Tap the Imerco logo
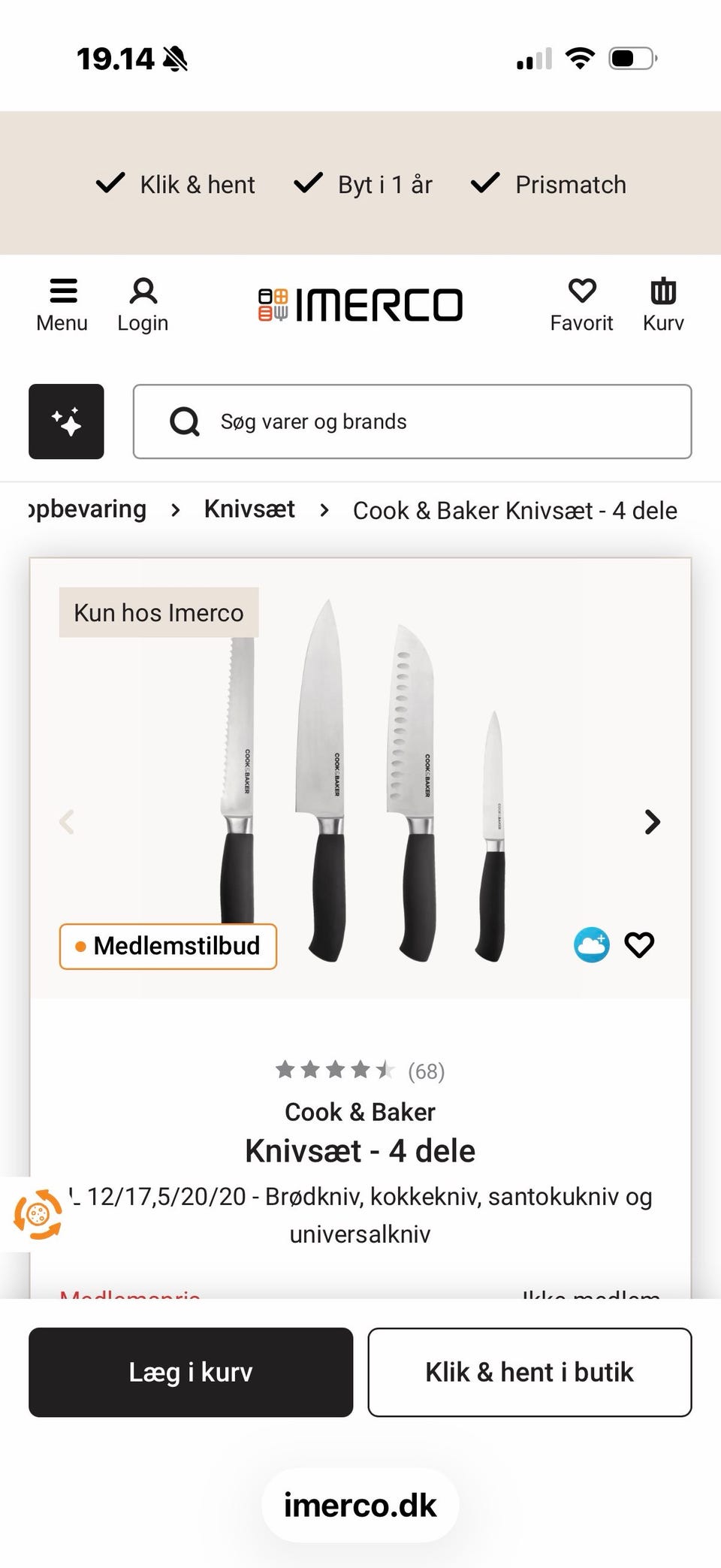Viewport: 721px width, 1568px height. (x=360, y=305)
